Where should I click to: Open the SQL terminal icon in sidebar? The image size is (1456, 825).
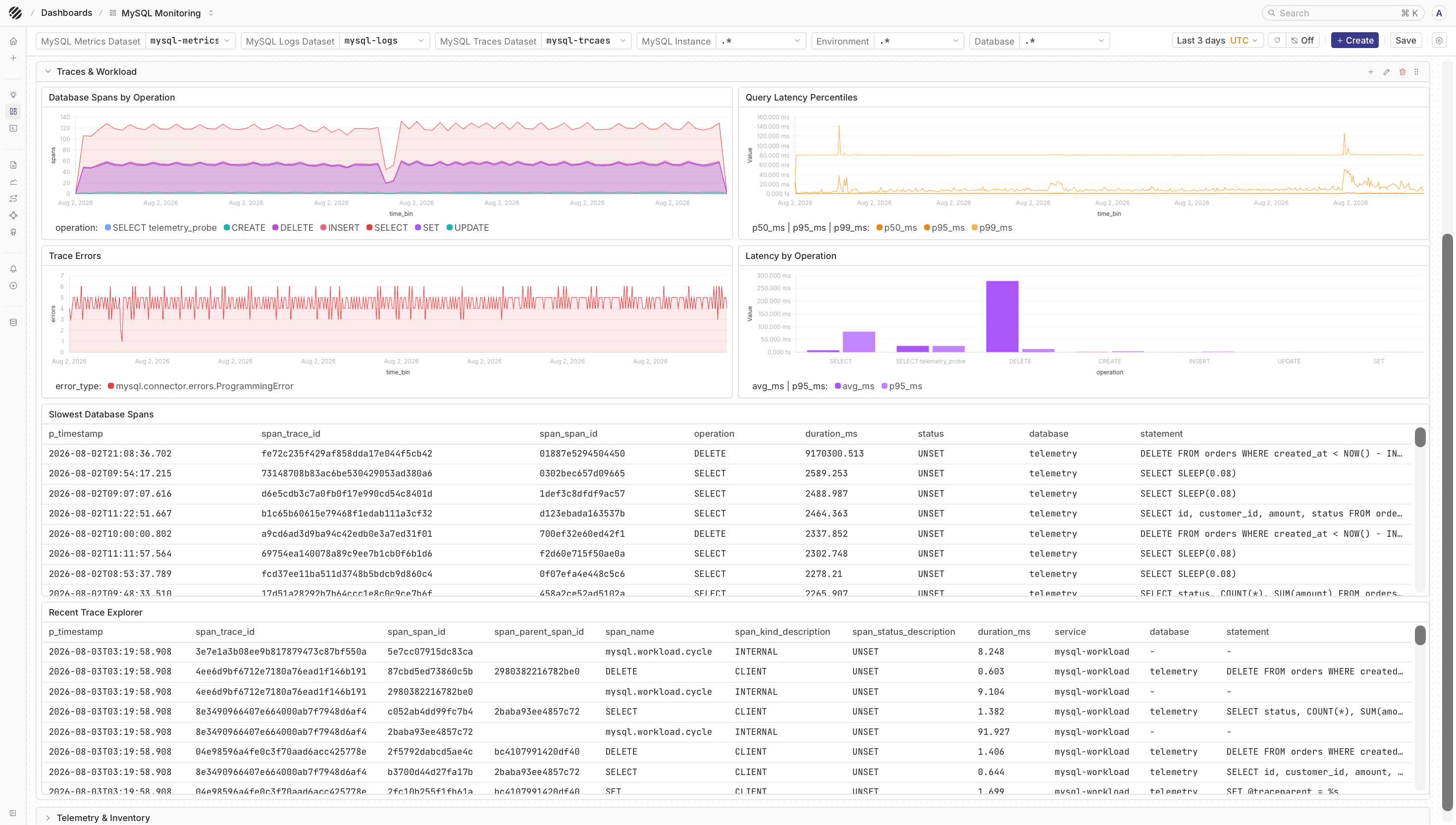click(13, 129)
